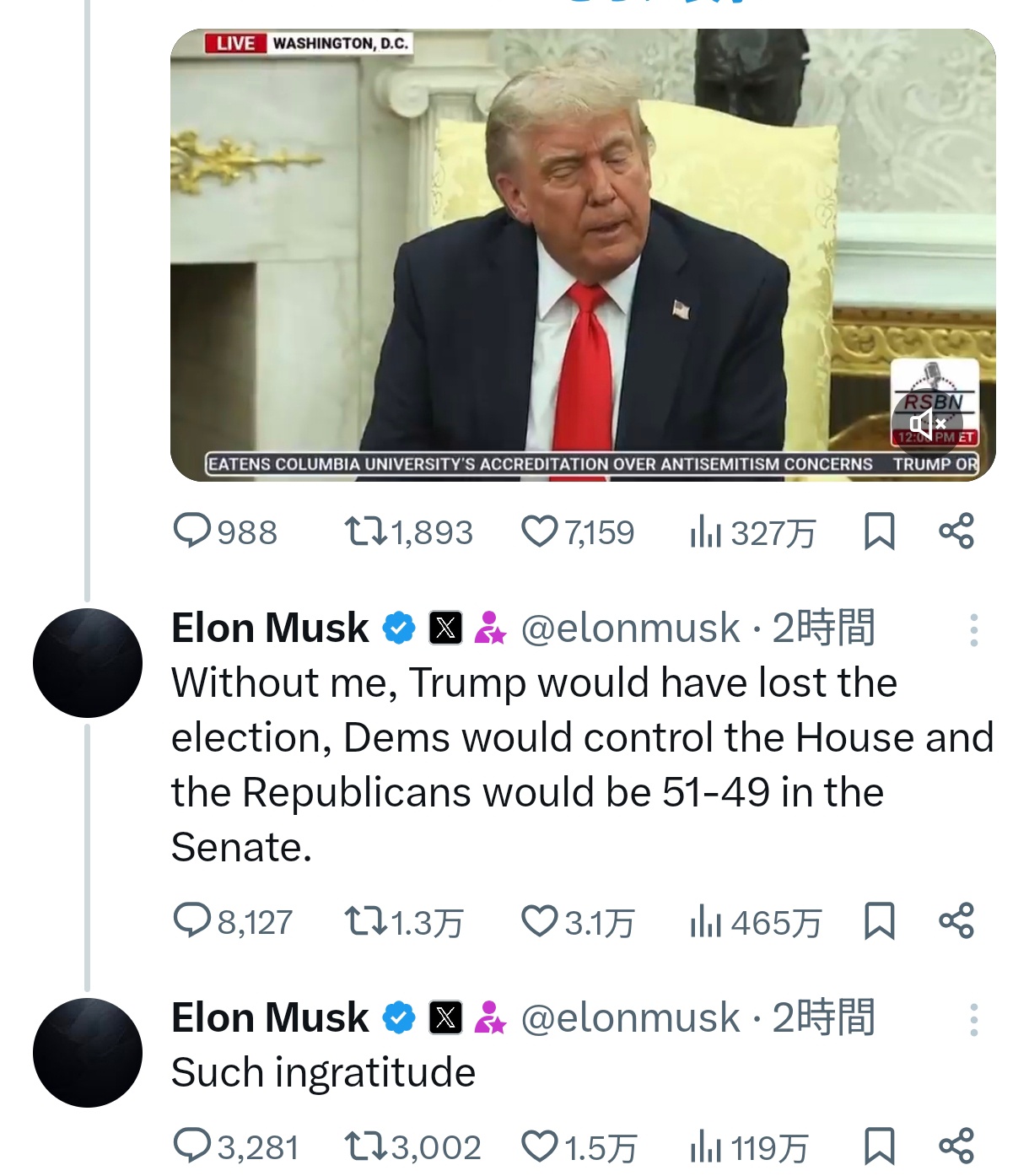Like the tweet with 3.1万 likes

point(540,921)
